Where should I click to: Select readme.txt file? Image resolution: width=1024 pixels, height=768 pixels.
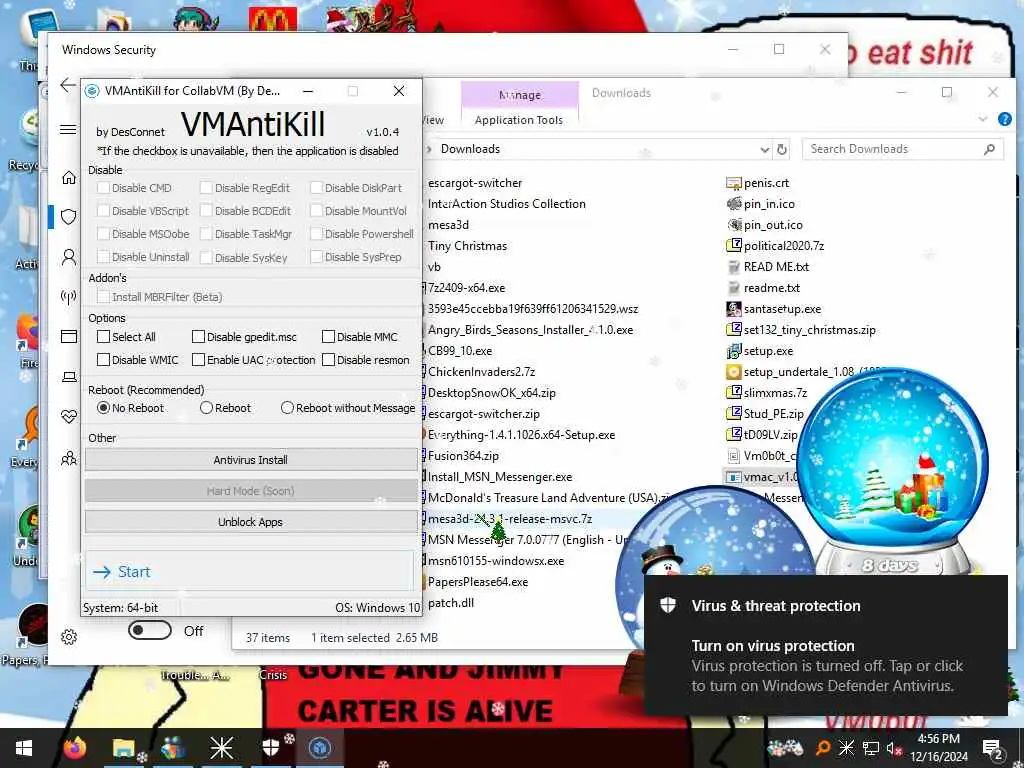click(x=763, y=288)
